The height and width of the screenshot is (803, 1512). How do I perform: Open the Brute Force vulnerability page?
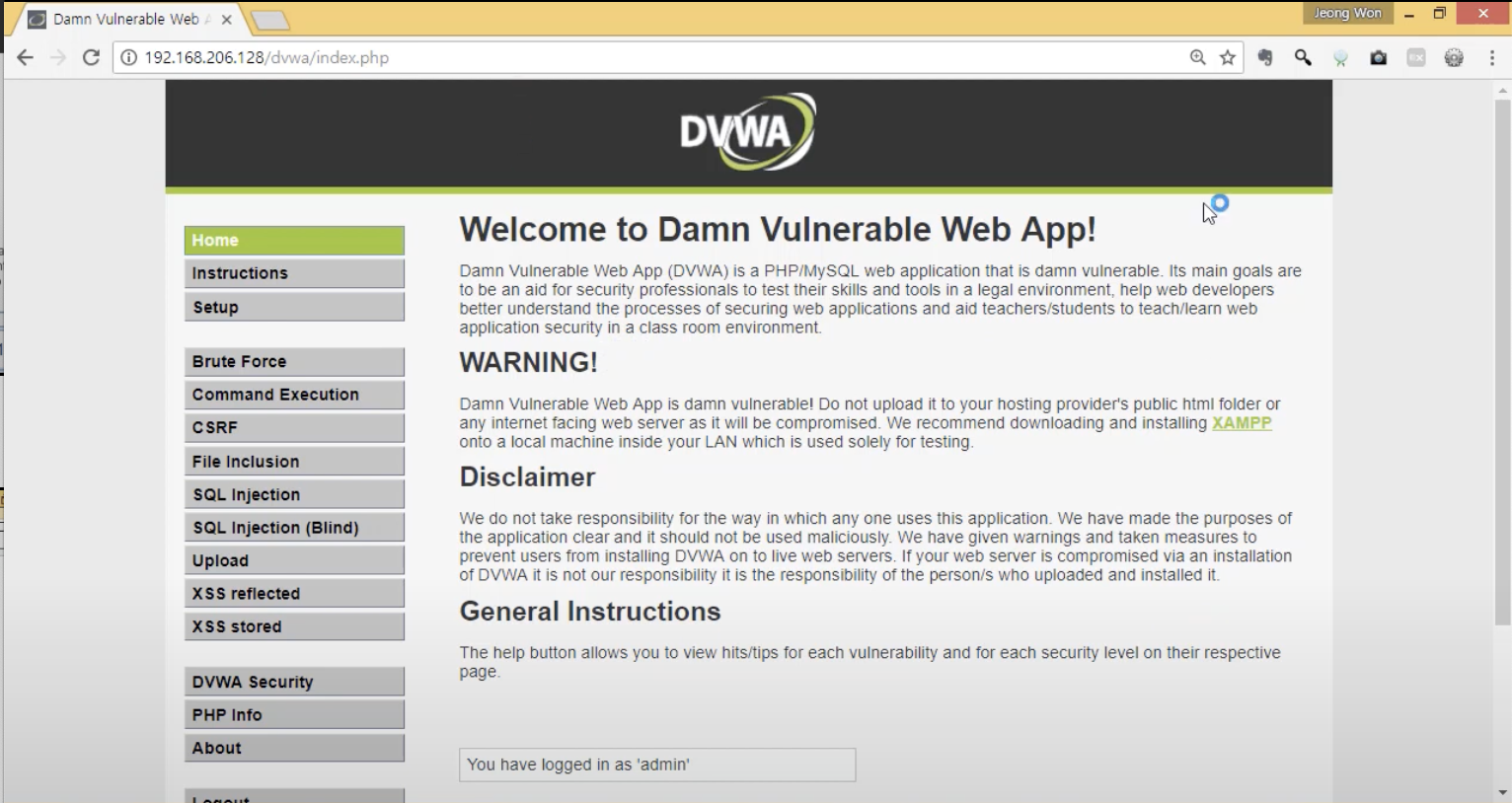(x=294, y=361)
